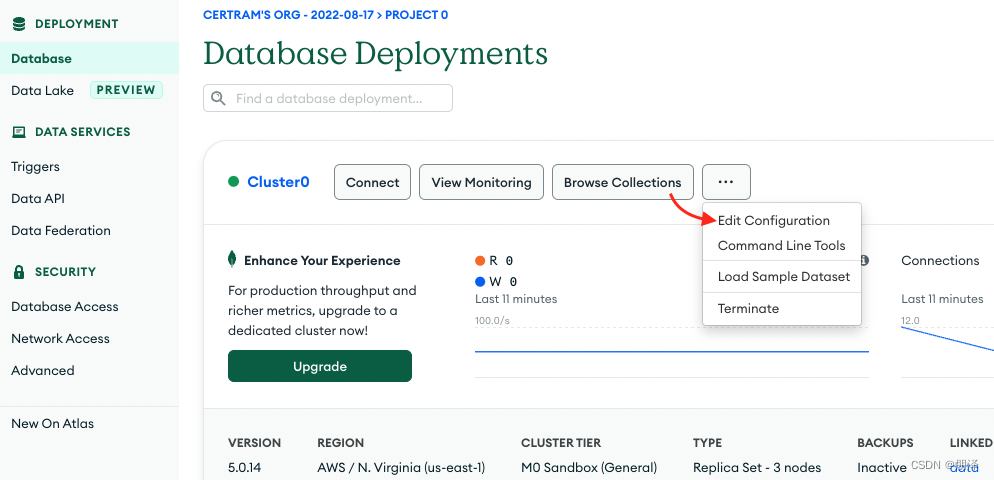Click the CERTRAM'S ORG breadcrumb link
Image resolution: width=994 pixels, height=480 pixels.
coord(288,15)
